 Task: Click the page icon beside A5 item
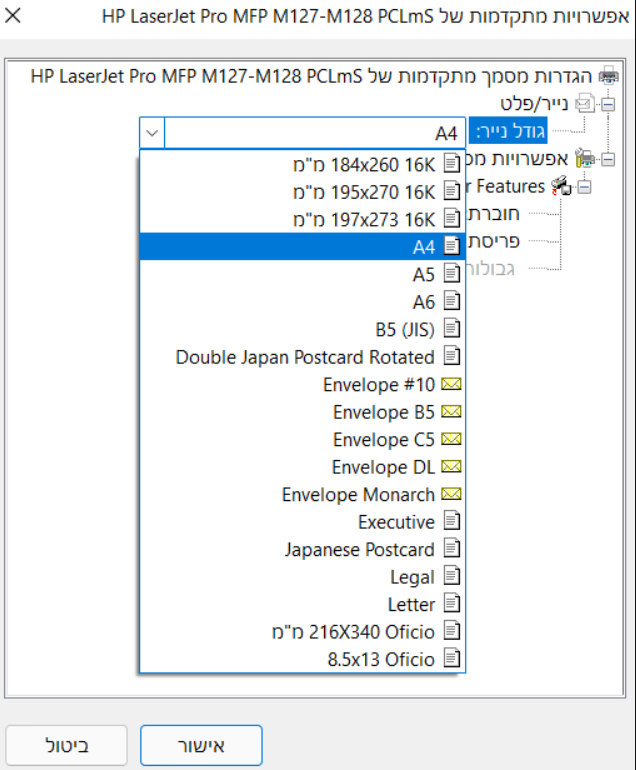(x=452, y=273)
